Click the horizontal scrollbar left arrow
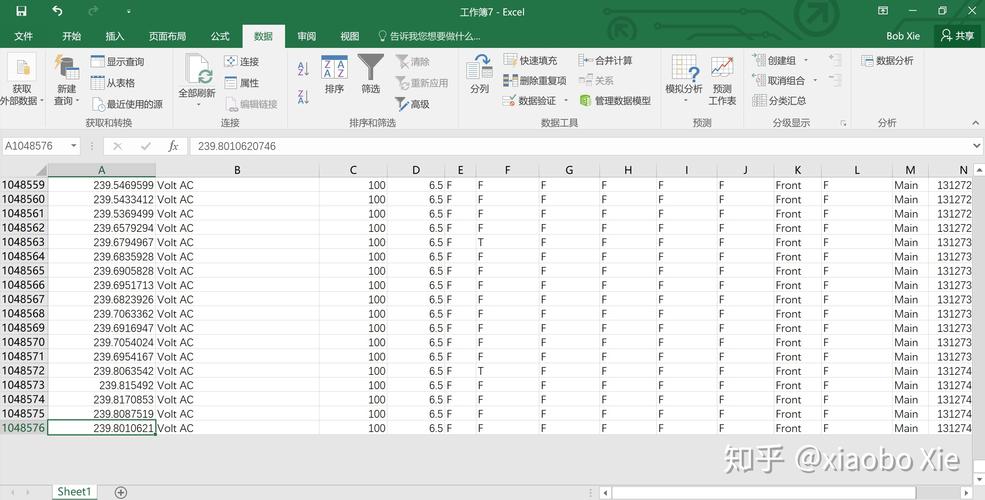 [606, 492]
